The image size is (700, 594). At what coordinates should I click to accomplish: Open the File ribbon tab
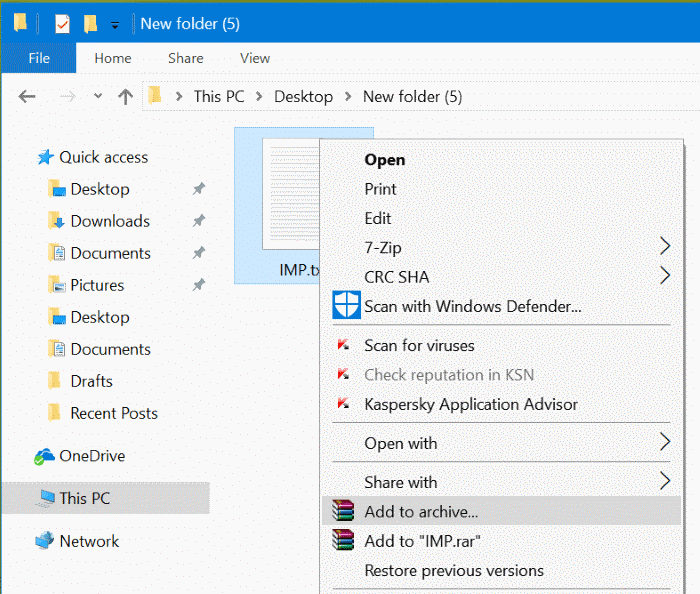point(39,58)
